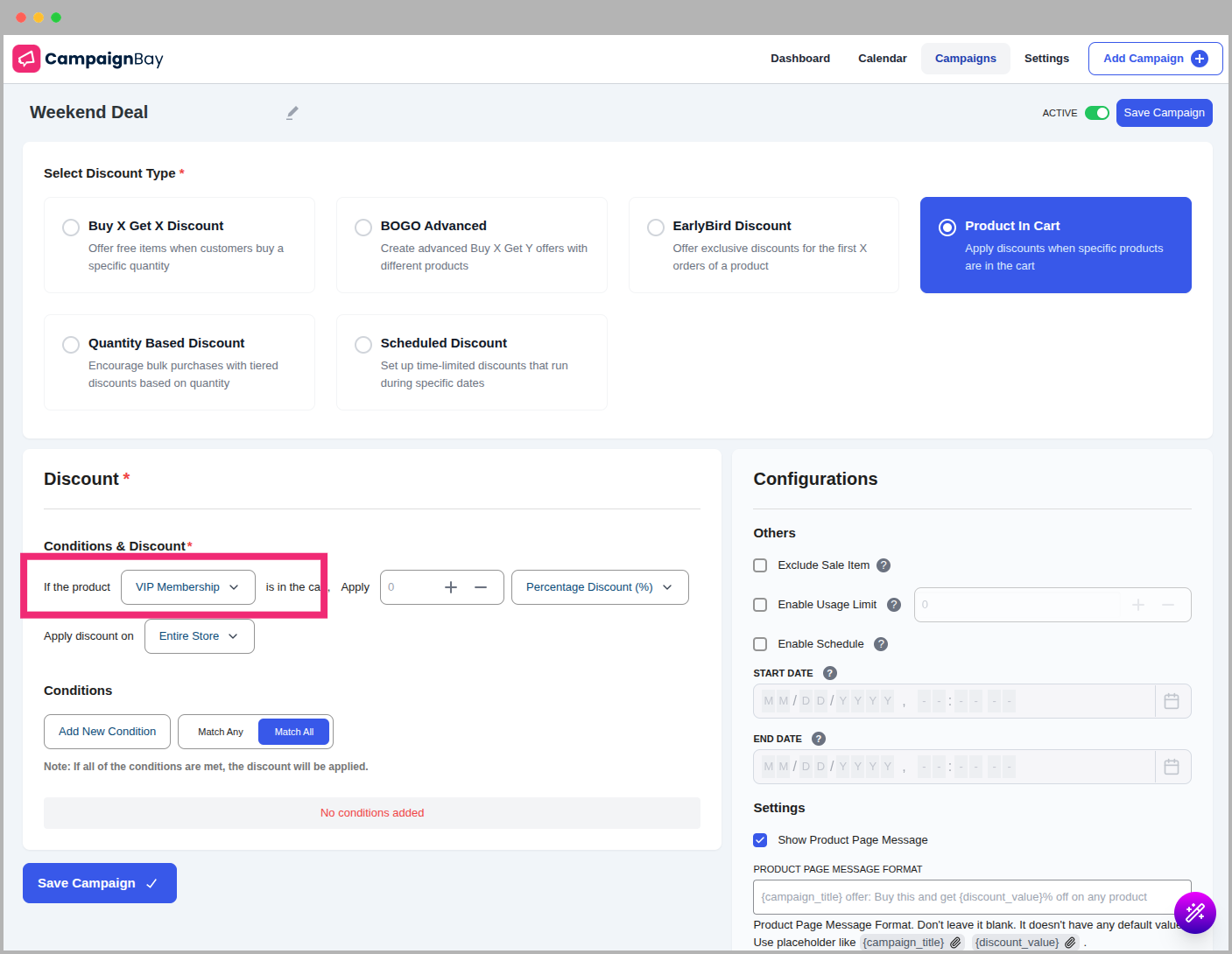Toggle the ACTIVE campaign switch

pyautogui.click(x=1096, y=113)
